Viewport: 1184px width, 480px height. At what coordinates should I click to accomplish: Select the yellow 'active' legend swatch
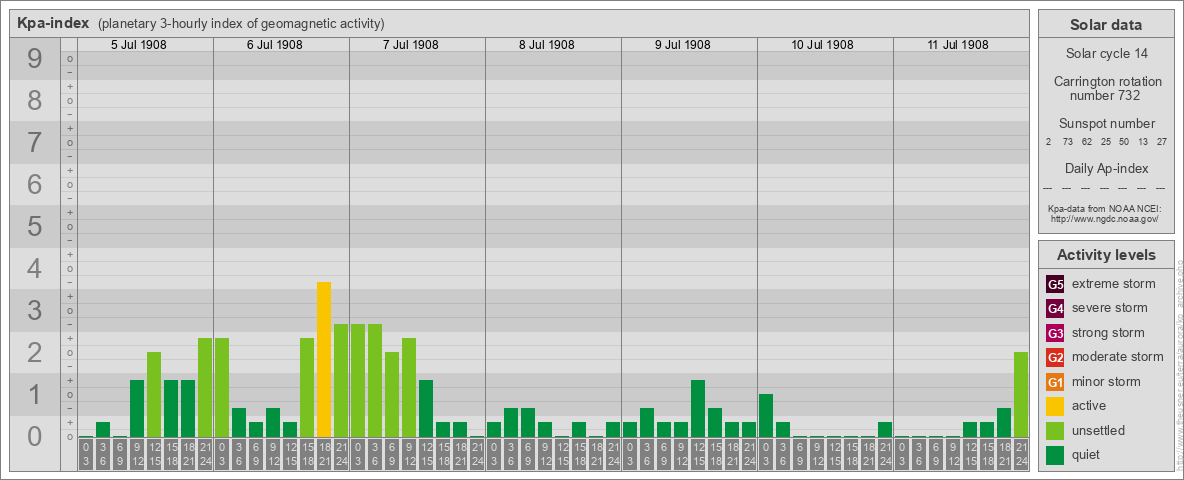click(x=1055, y=406)
